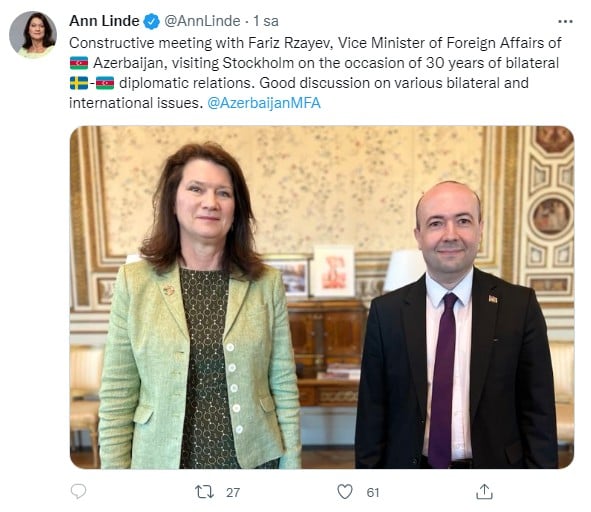This screenshot has height=512, width=591.
Task: Click the Azerbaijan flag emoji beside 'diplomatic relations'
Action: (x=105, y=83)
